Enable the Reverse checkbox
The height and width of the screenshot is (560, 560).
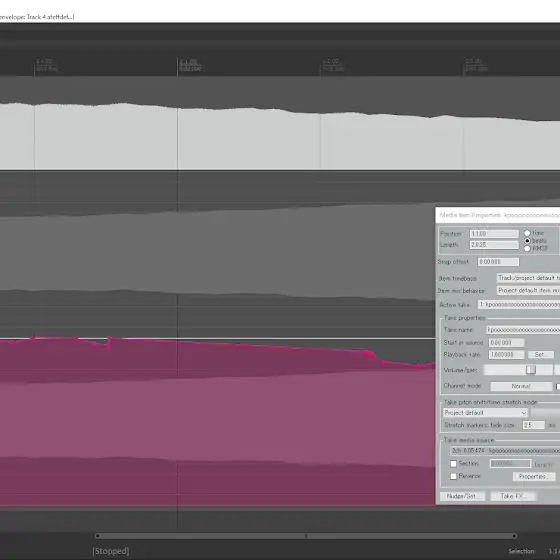(454, 476)
